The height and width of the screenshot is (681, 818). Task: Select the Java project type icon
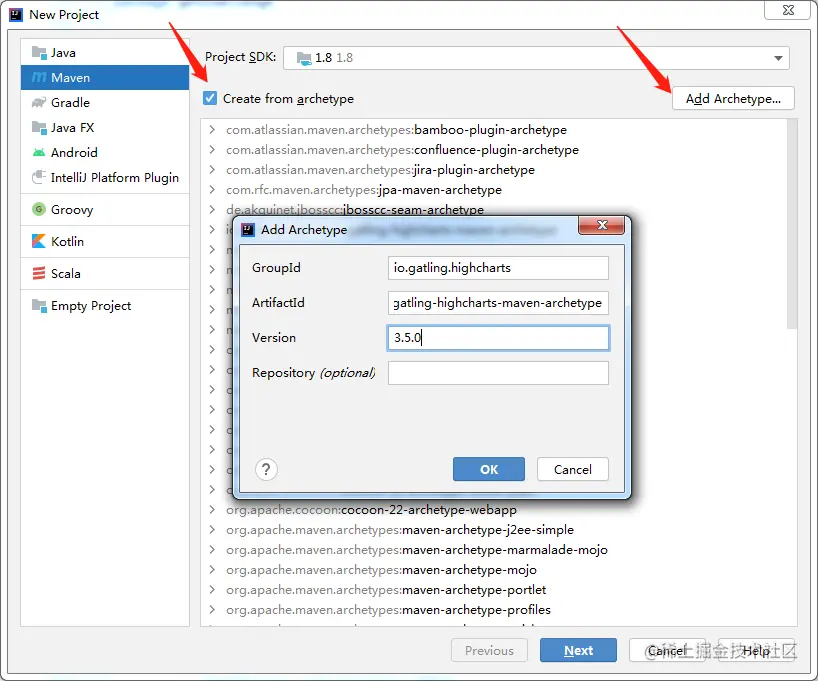[39, 53]
